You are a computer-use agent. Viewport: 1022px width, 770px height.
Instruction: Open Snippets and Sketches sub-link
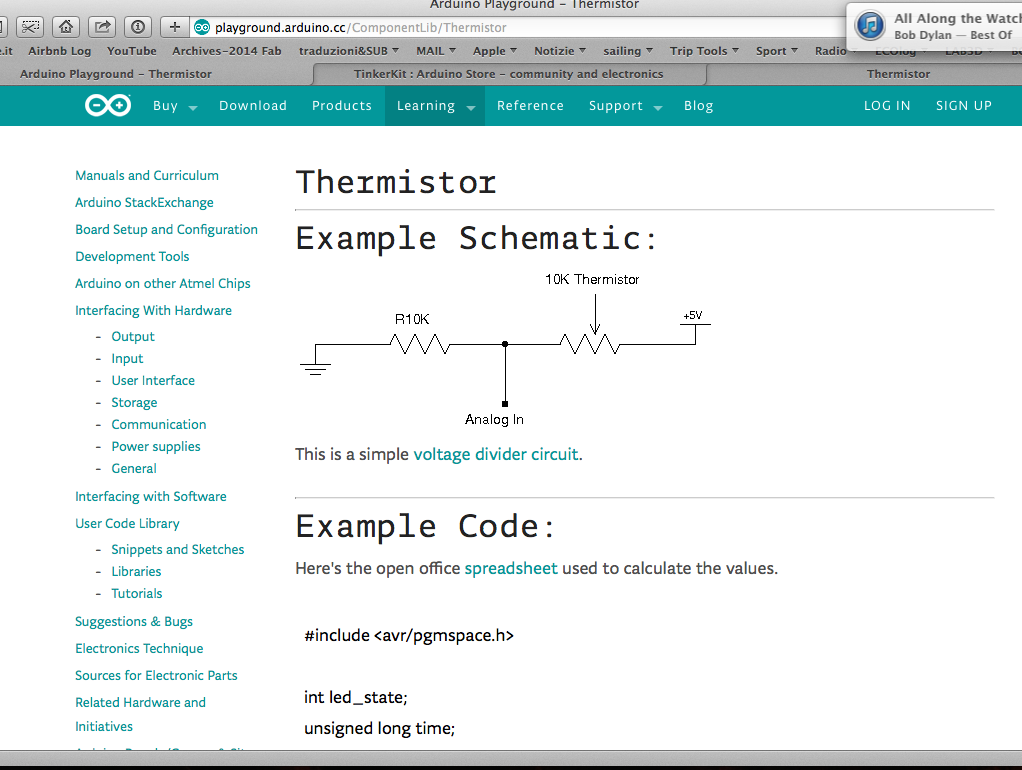point(177,550)
